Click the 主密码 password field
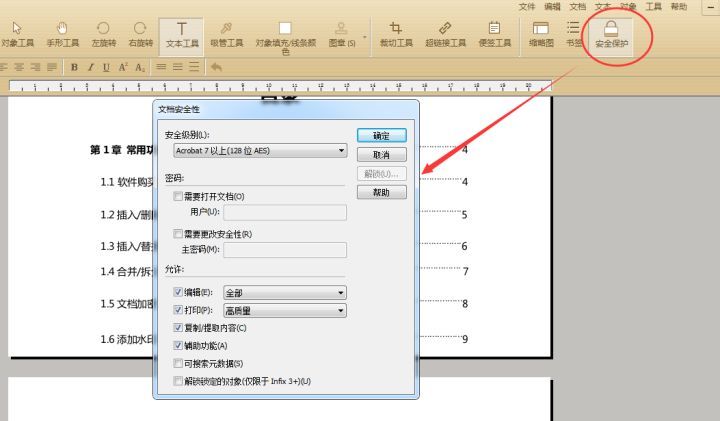 tap(285, 250)
